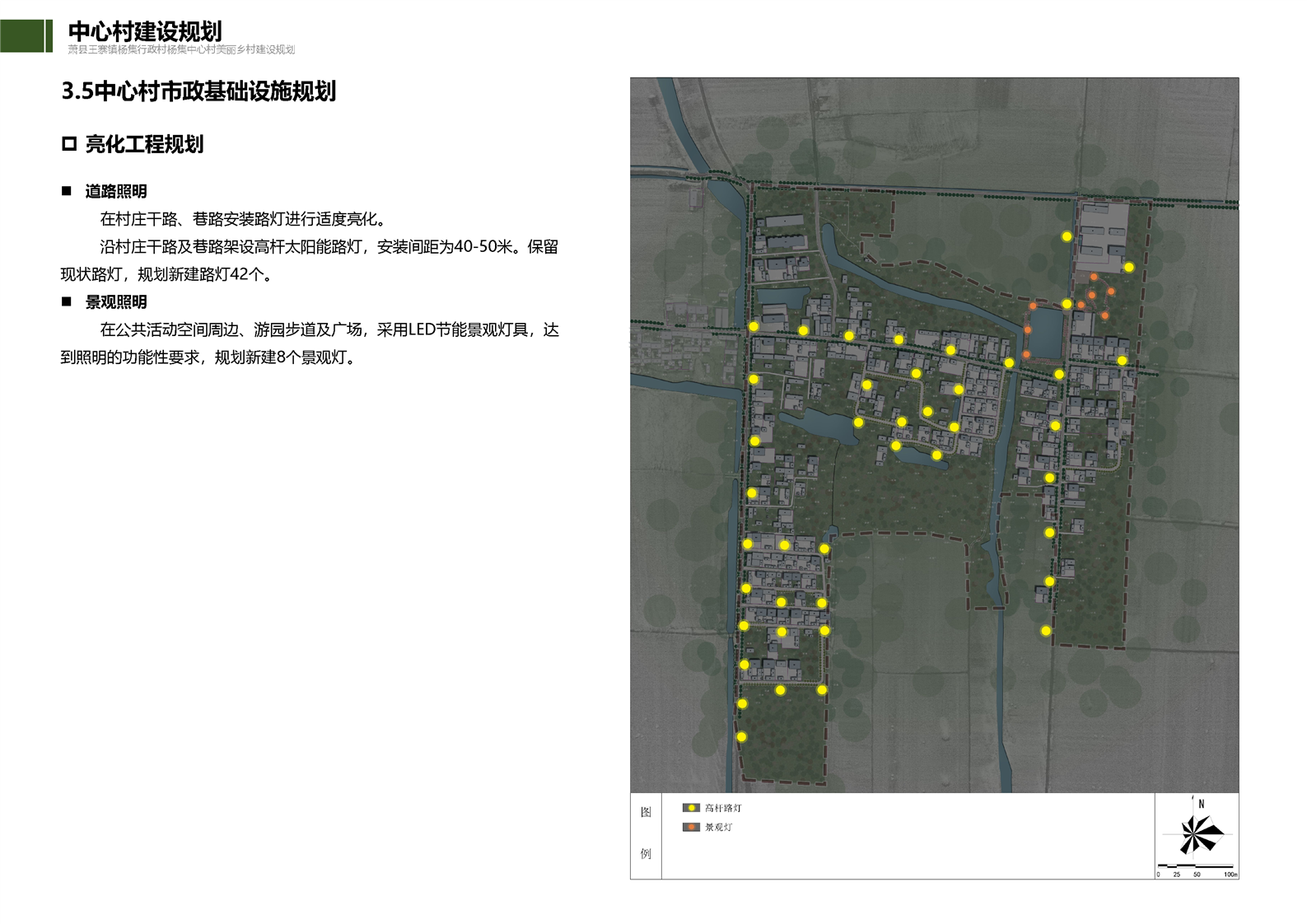The height and width of the screenshot is (924, 1307).
Task: Click the line mentioning 安装间距为40-50米
Action: pyautogui.click(x=329, y=247)
